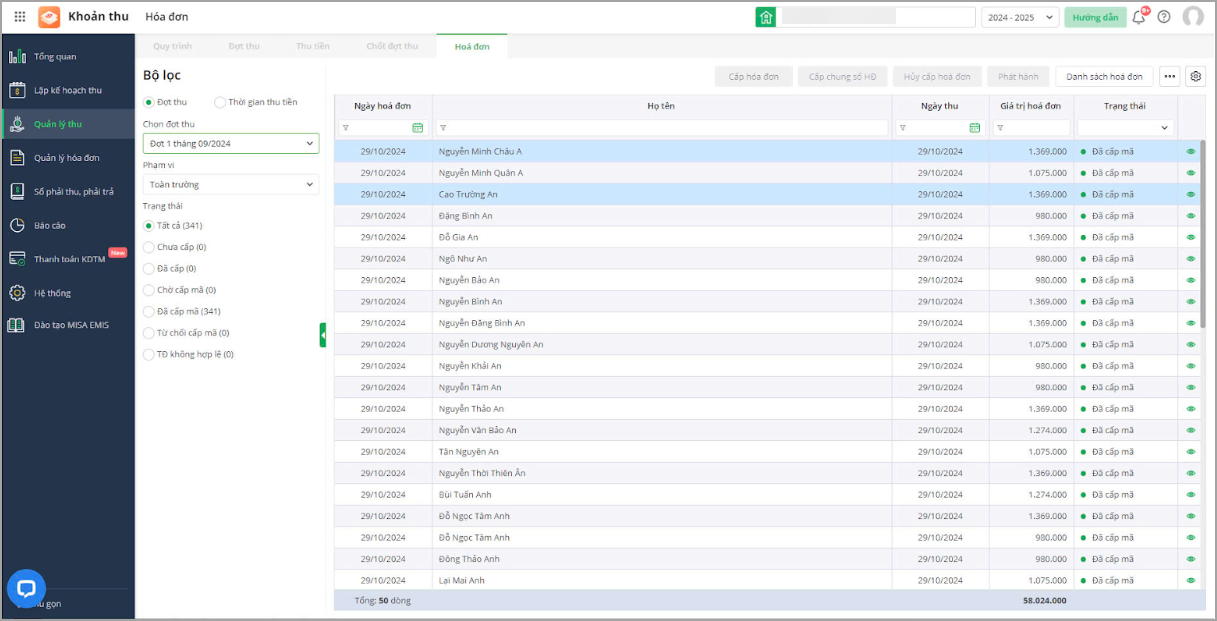The image size is (1217, 621).
Task: Open the live chat bubble icon
Action: [26, 589]
